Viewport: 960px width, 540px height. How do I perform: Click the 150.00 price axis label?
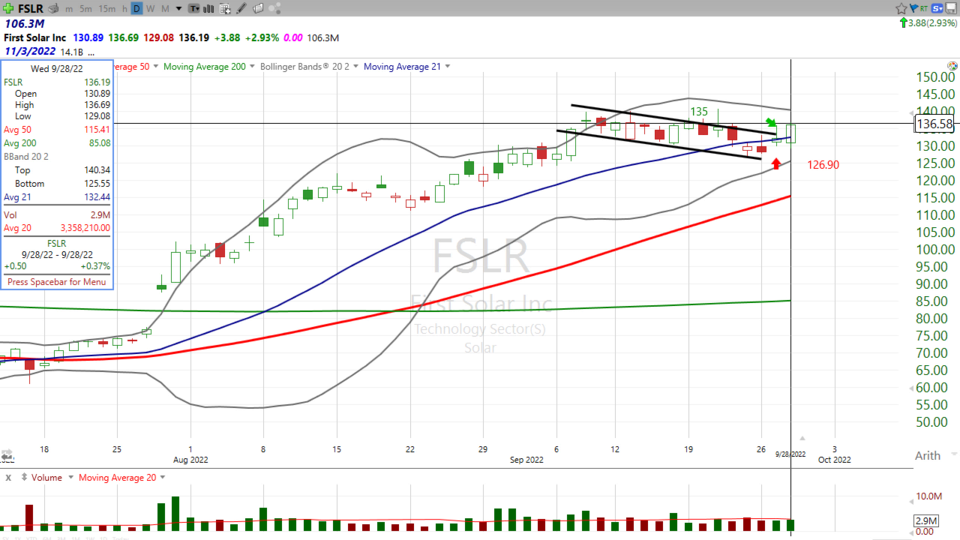[x=935, y=77]
